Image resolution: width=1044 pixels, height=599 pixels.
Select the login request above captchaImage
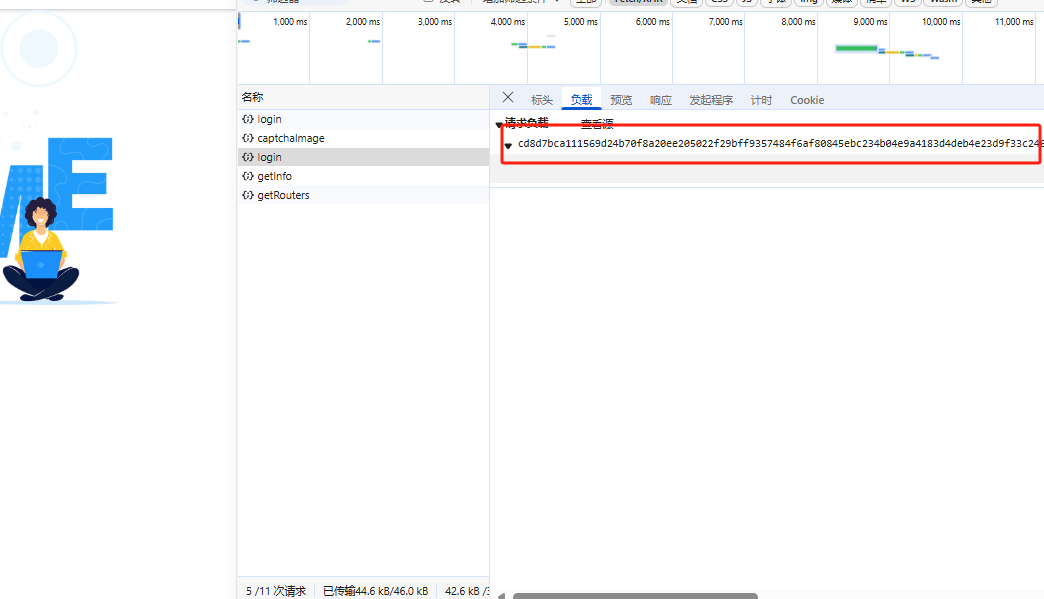364,119
